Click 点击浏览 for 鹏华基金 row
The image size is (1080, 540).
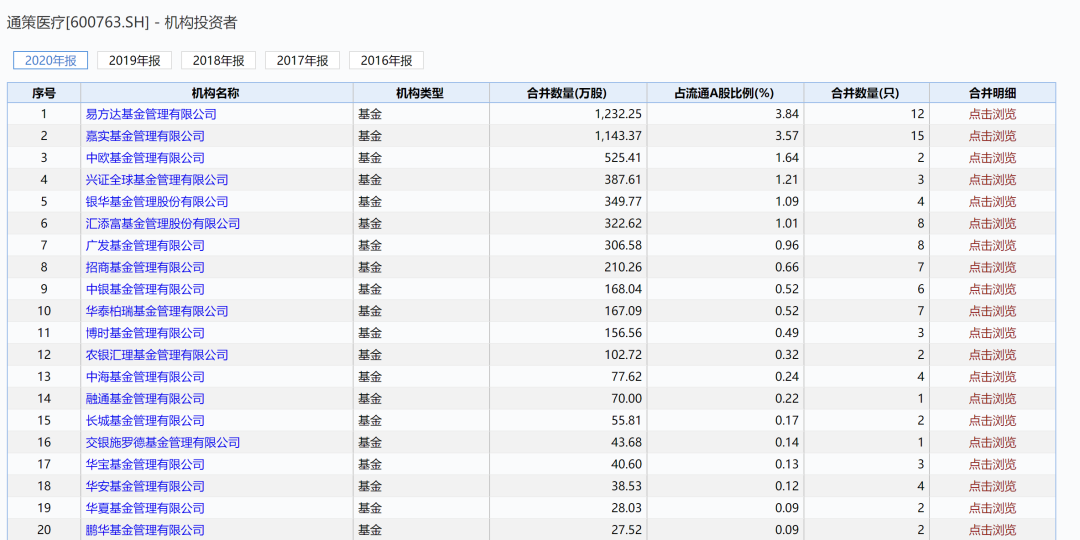point(993,530)
